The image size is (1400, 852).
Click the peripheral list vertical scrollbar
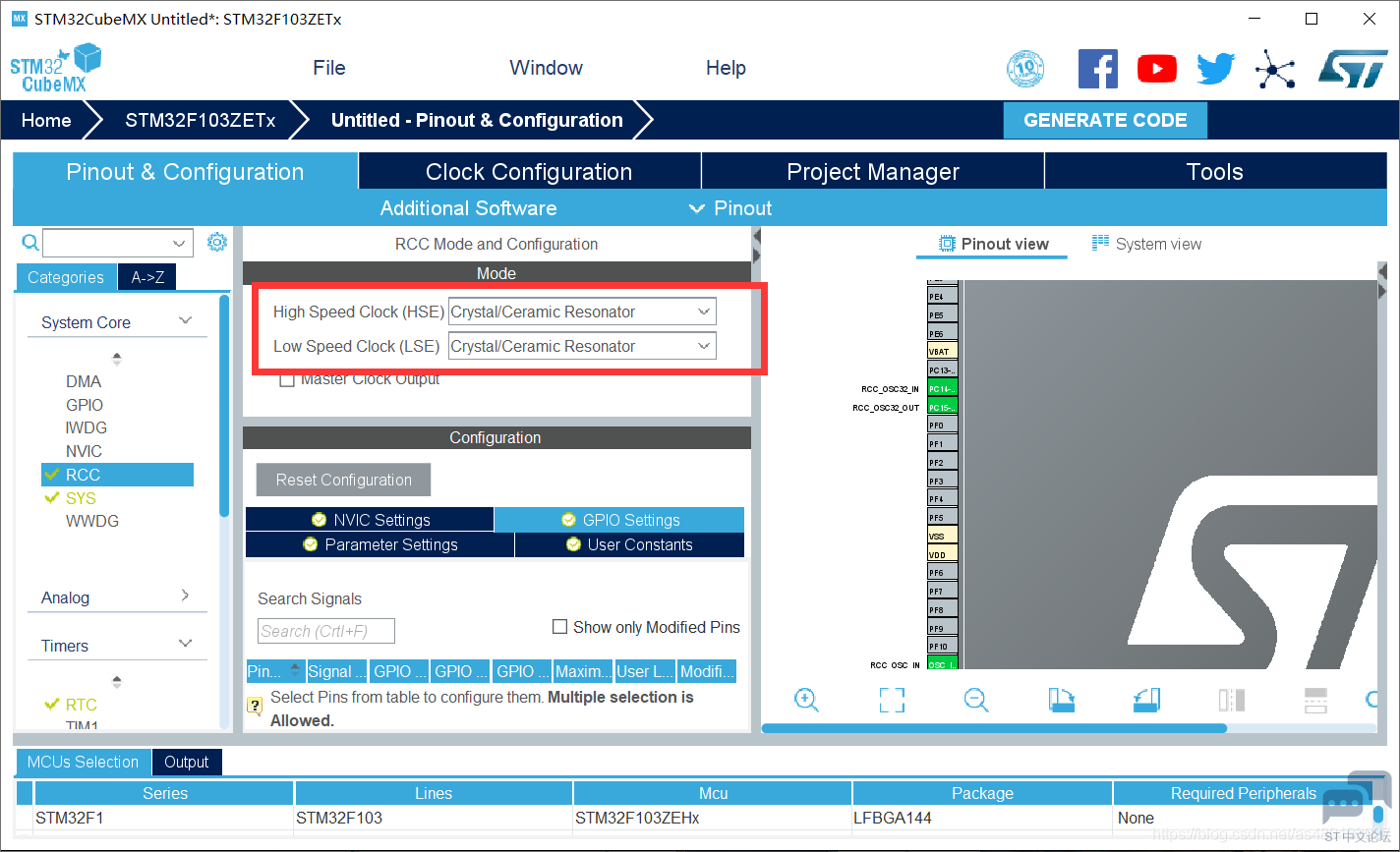point(224,405)
